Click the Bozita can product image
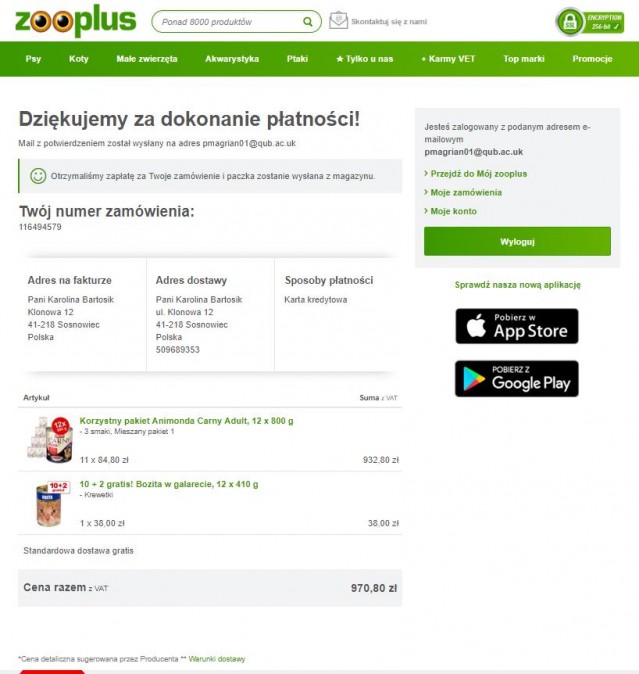This screenshot has height=674, width=639. [51, 504]
